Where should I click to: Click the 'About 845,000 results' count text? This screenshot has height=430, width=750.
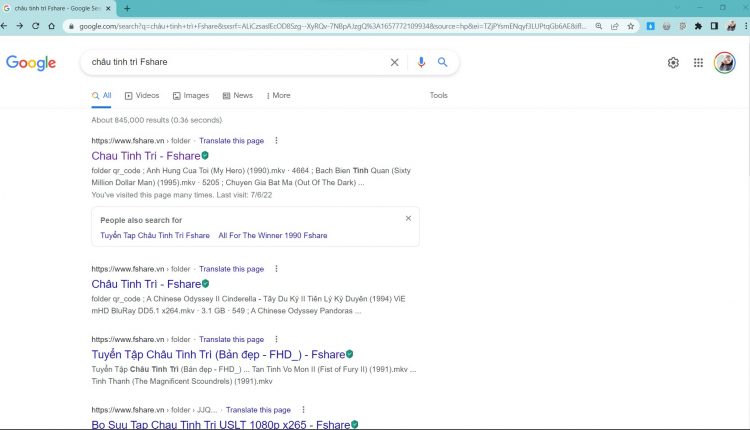click(x=157, y=120)
